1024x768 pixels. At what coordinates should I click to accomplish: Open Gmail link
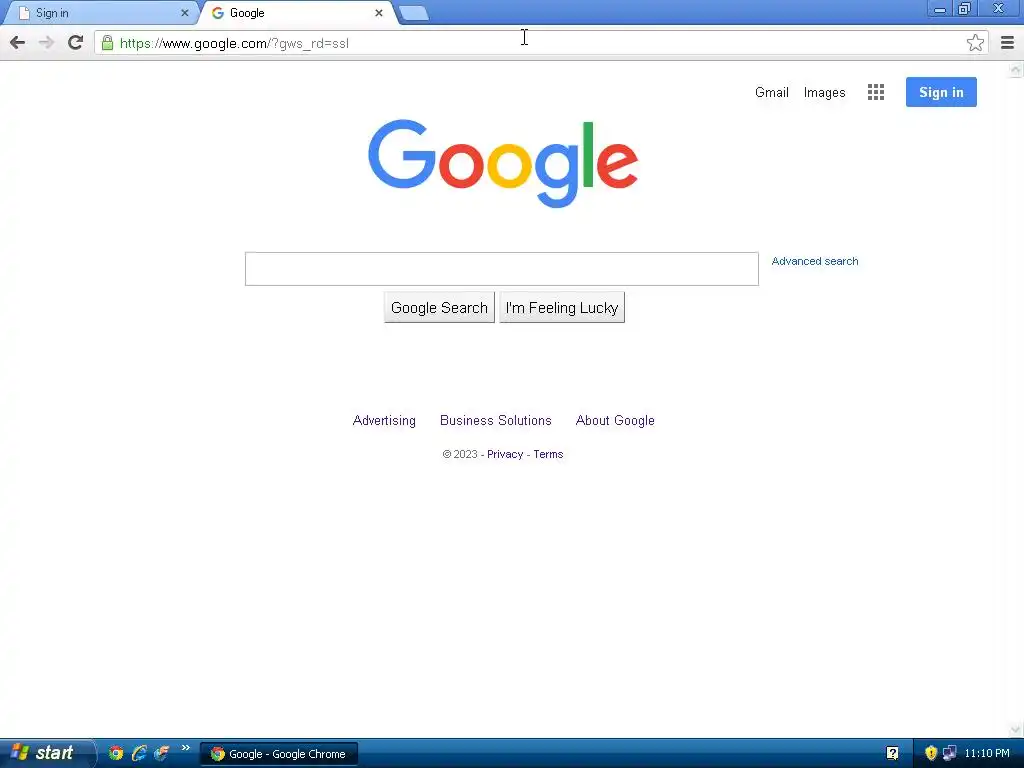tap(772, 93)
